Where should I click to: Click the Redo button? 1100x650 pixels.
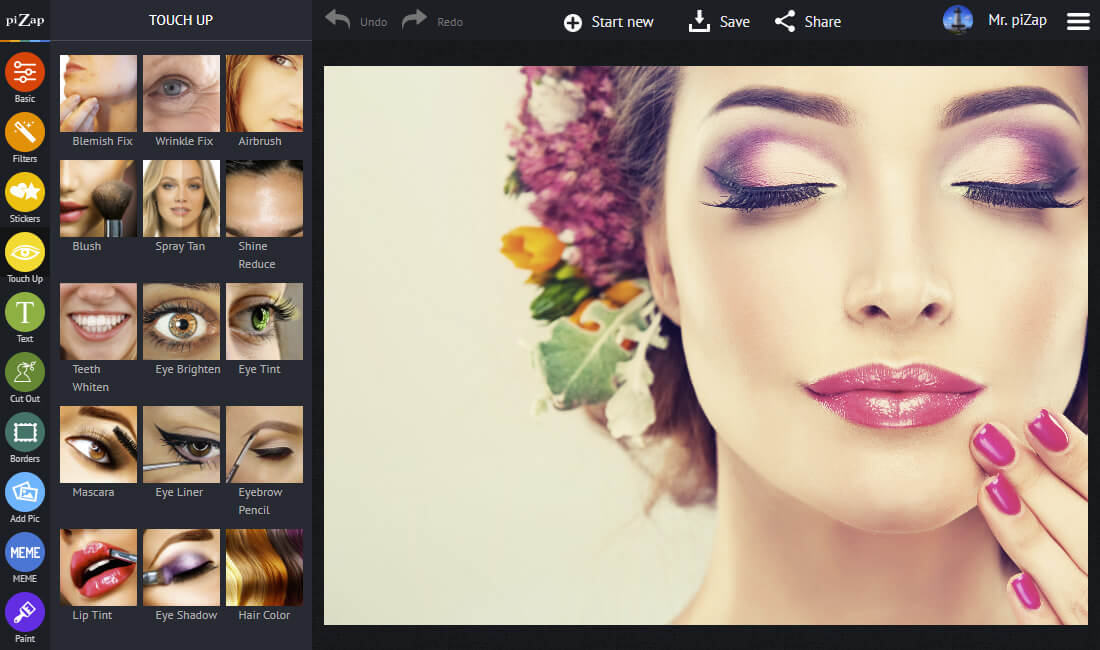click(432, 21)
